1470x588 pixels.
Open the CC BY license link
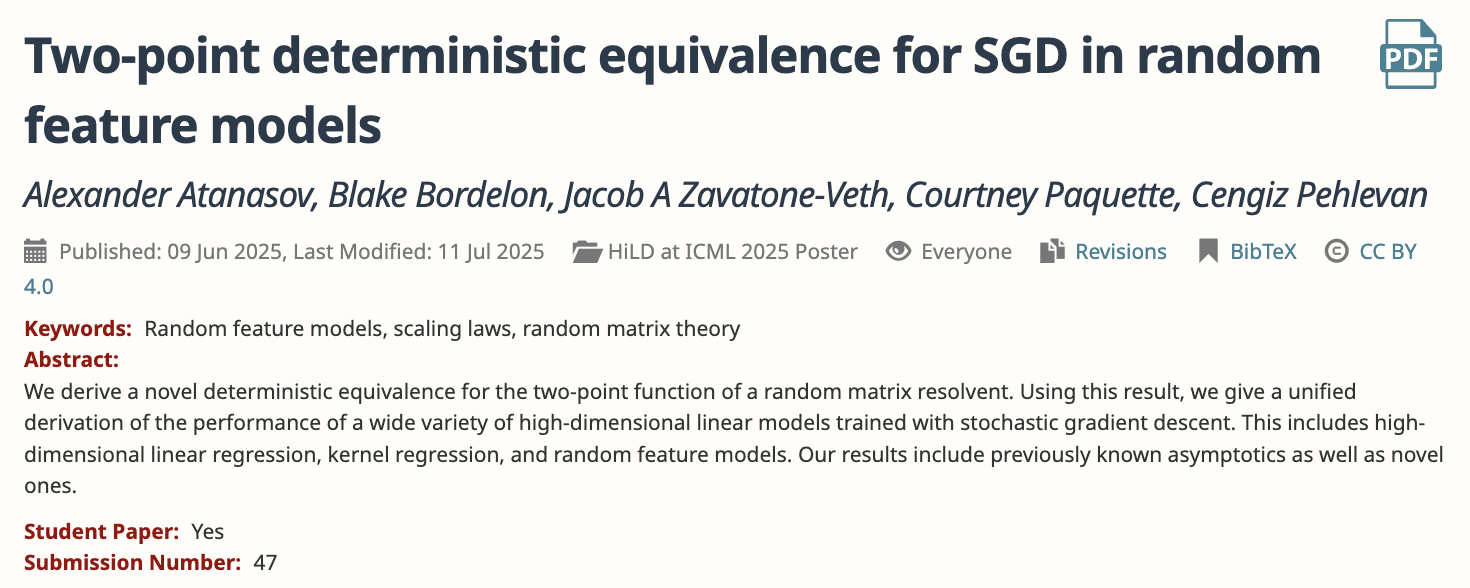click(1388, 251)
